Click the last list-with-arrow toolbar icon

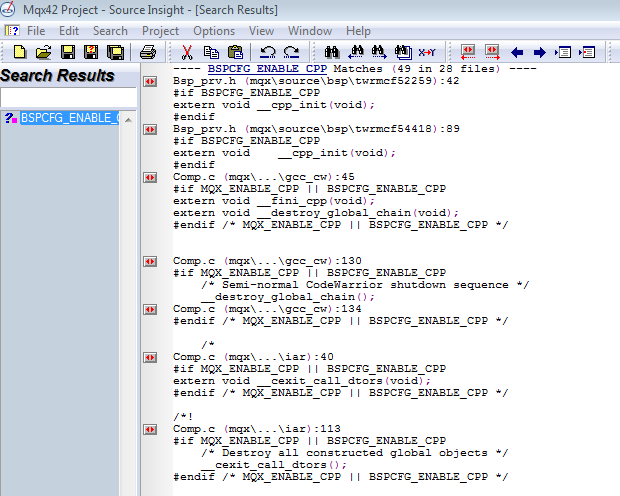click(x=587, y=52)
